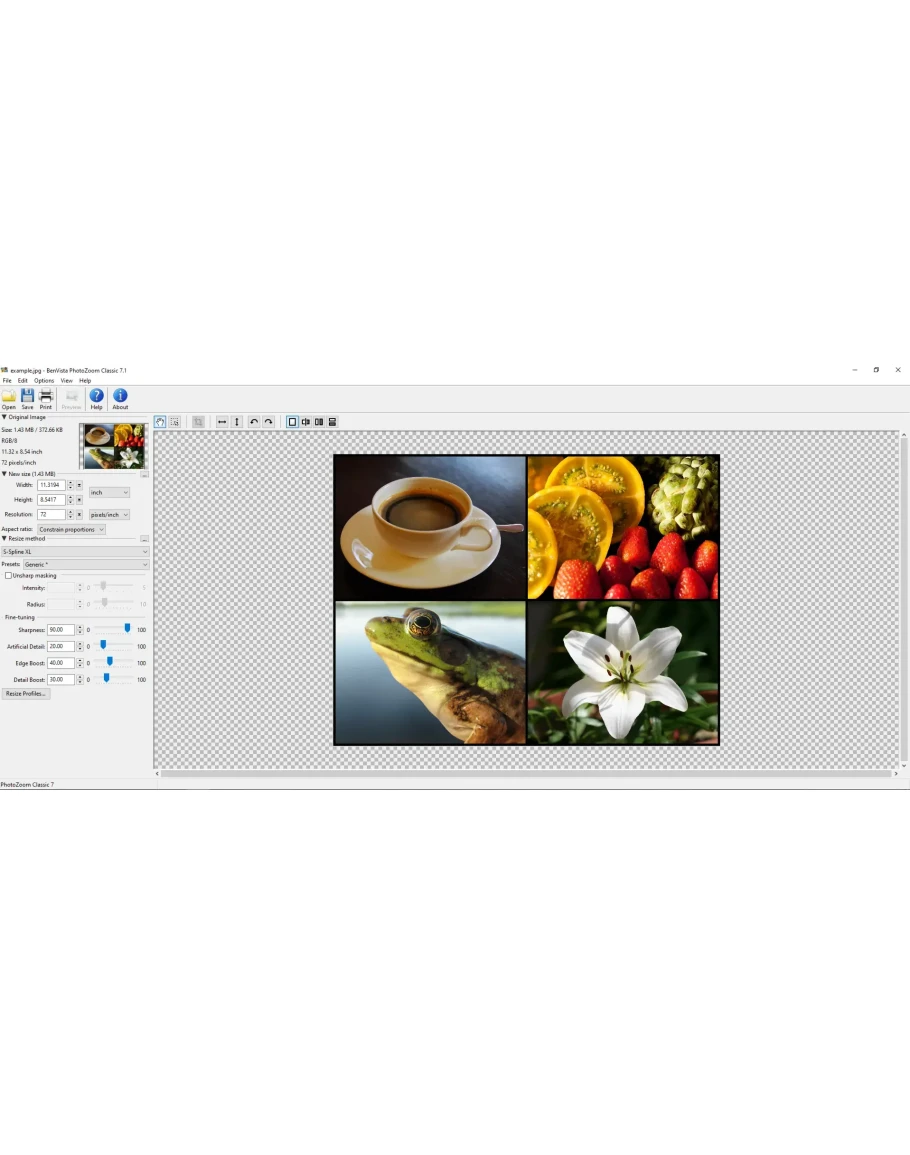Open the S-Spline XL method dropdown

[x=74, y=552]
